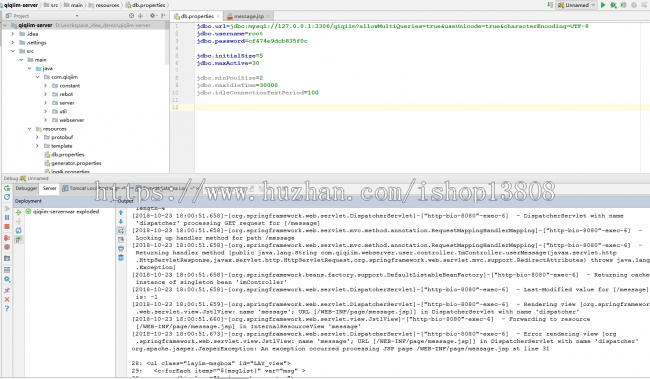Screen dimensions: 650x379
Task: Open debug settings gear in sidebar
Action: pos(7,279)
